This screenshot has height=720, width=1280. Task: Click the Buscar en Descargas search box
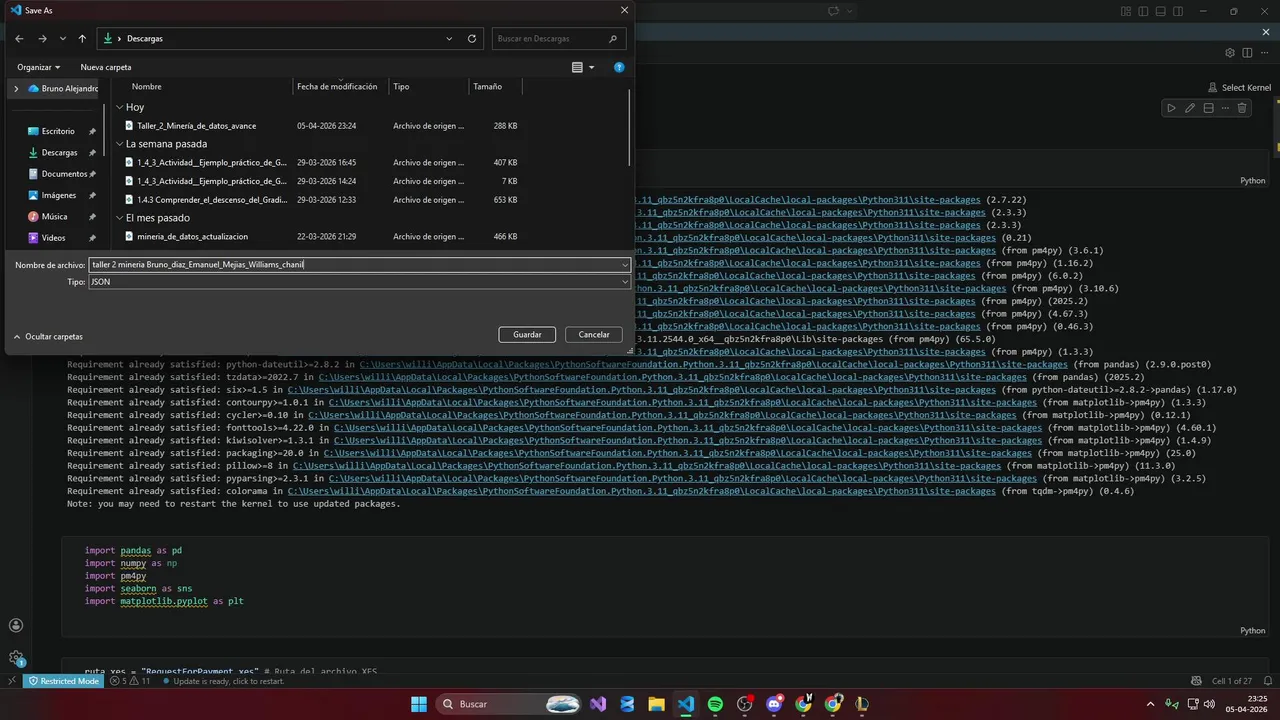558,39
